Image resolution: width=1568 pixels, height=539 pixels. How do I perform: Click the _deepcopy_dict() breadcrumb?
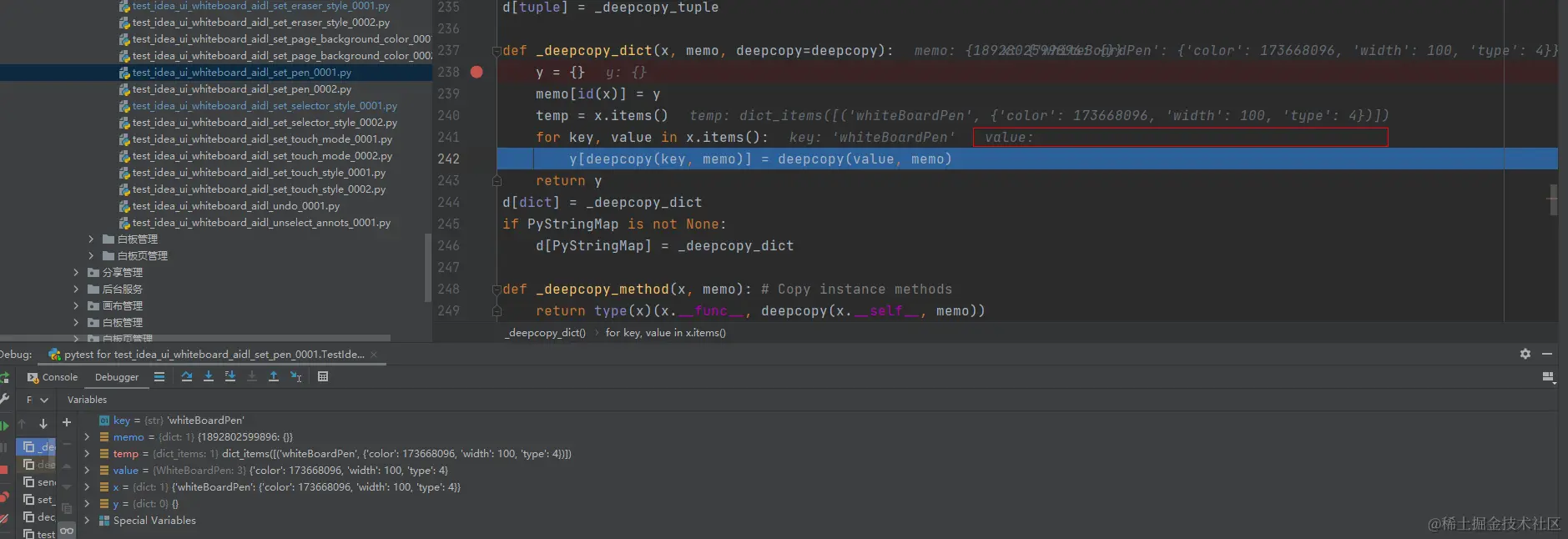545,333
